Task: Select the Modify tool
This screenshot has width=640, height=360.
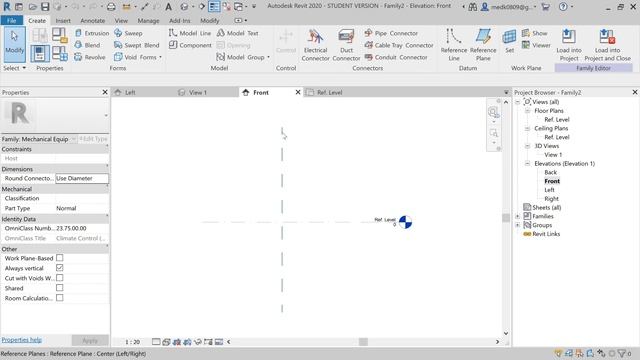Action: pyautogui.click(x=15, y=44)
